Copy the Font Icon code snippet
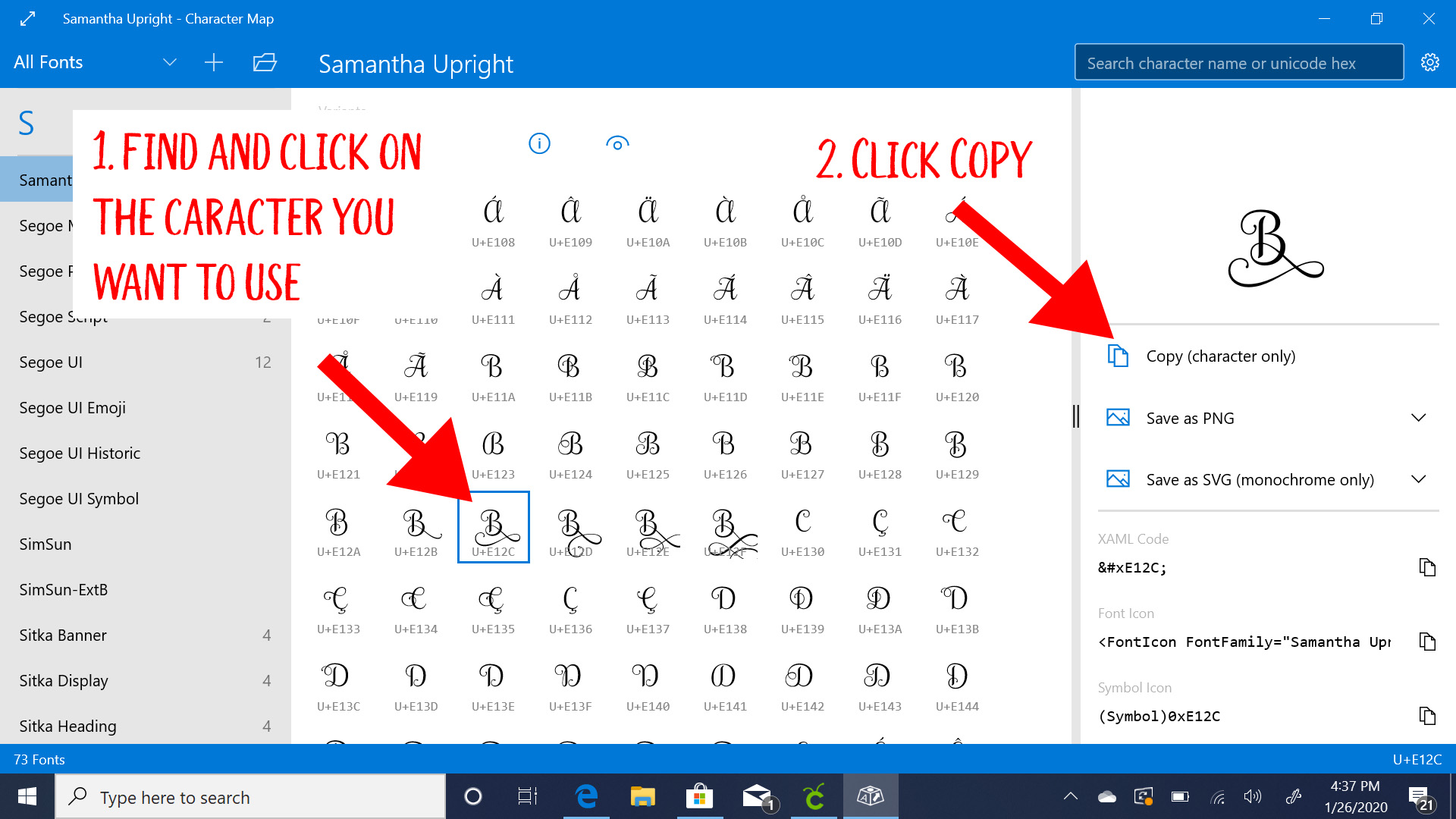The height and width of the screenshot is (819, 1456). pos(1427,642)
